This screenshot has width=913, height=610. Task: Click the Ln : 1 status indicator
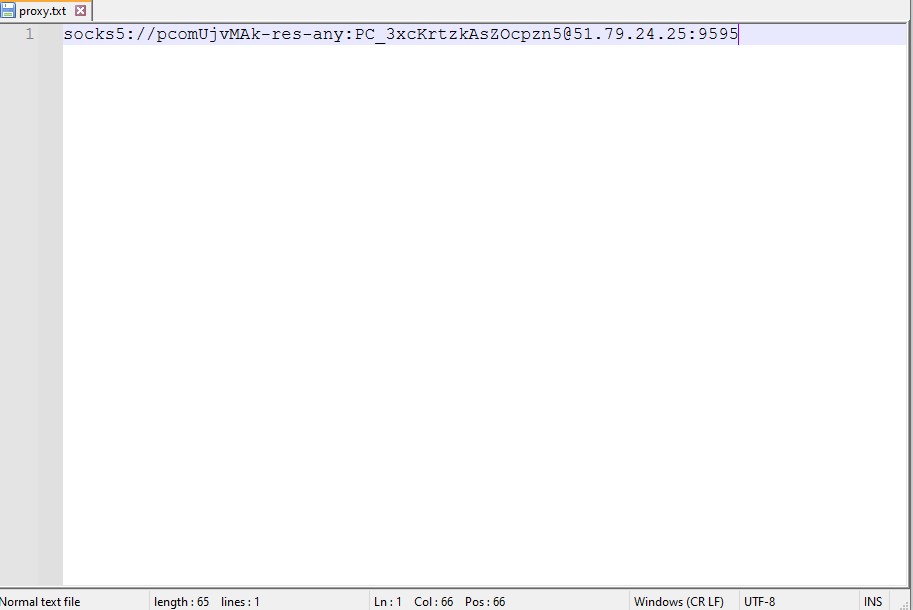click(x=388, y=602)
